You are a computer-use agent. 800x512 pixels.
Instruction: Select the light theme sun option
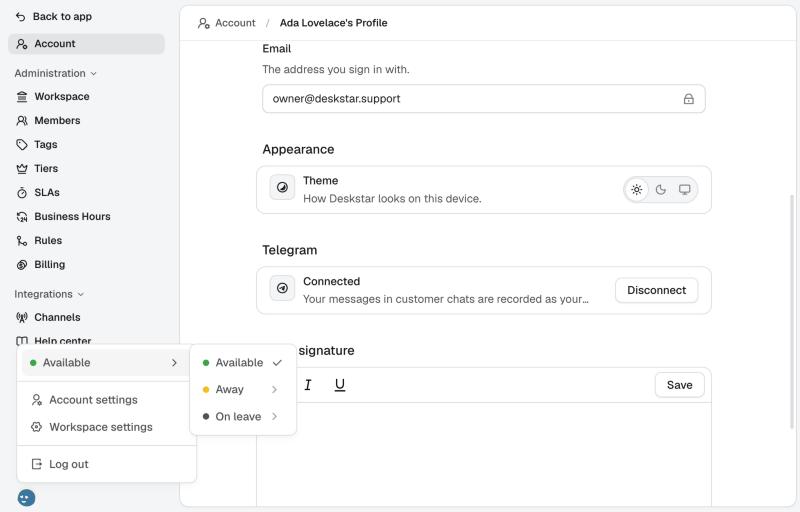[x=637, y=190]
